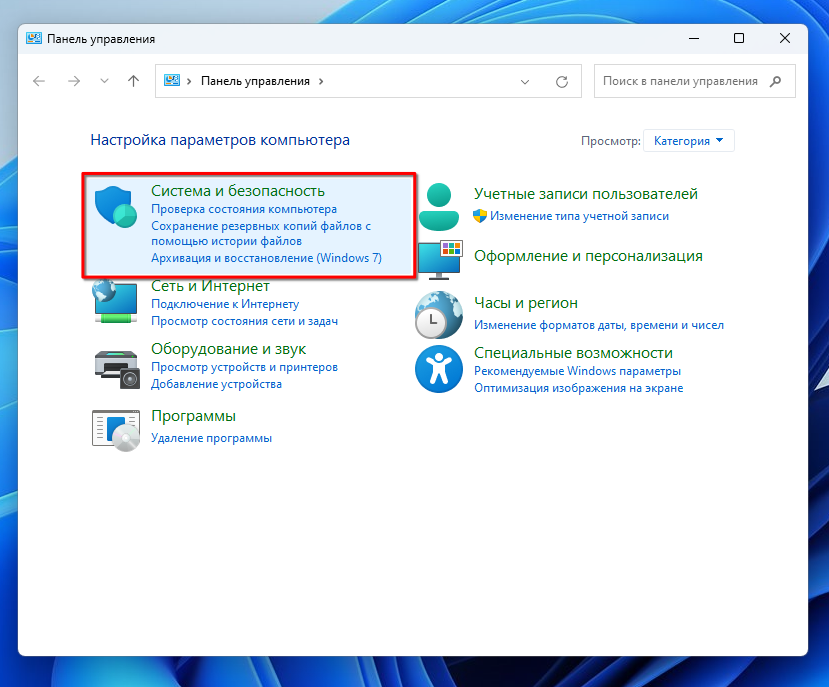The height and width of the screenshot is (687, 829).
Task: Open Архивация и восстановление (Windows 7)
Action: (x=266, y=258)
